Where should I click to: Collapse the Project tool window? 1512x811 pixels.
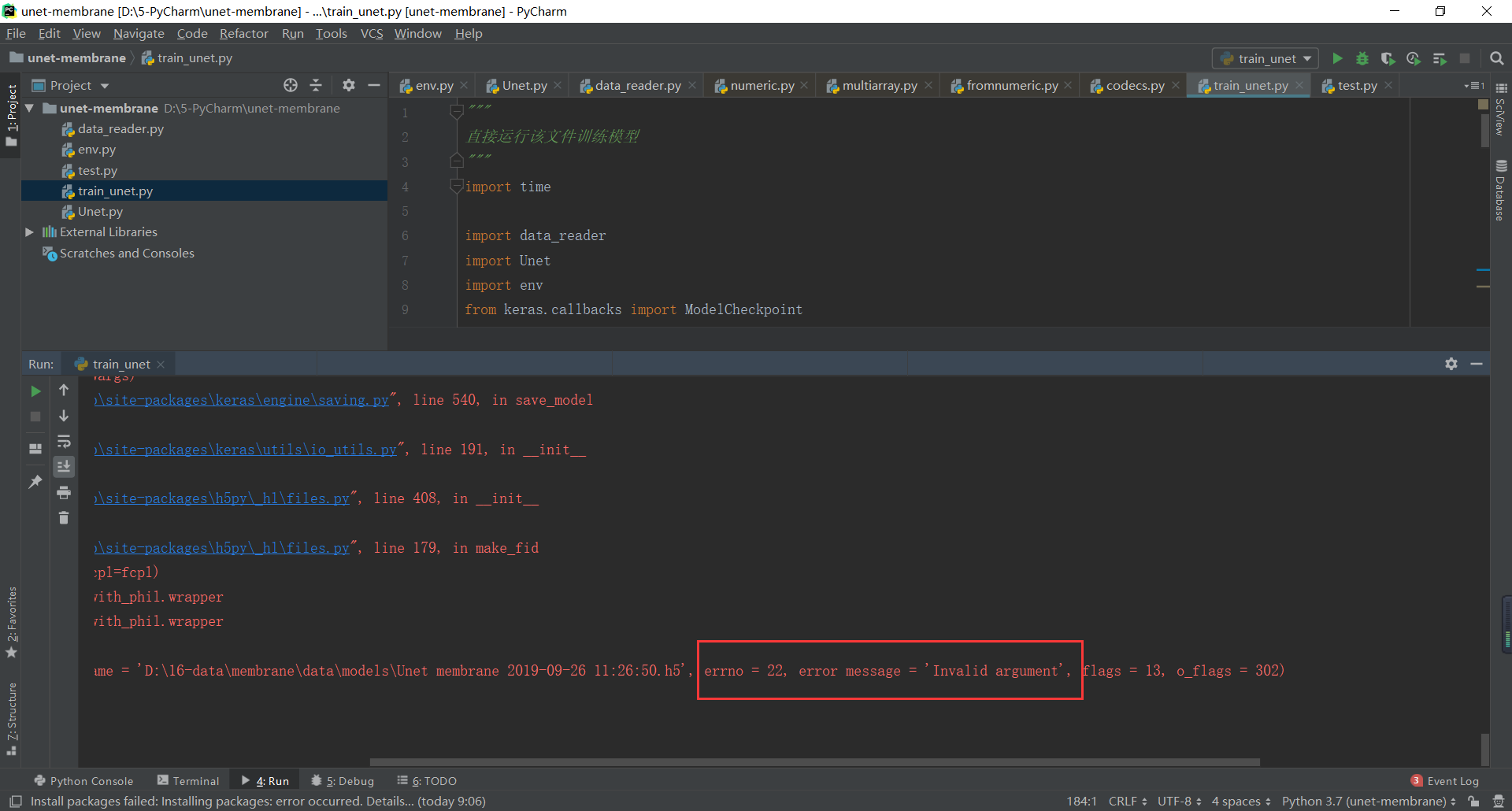pos(374,85)
